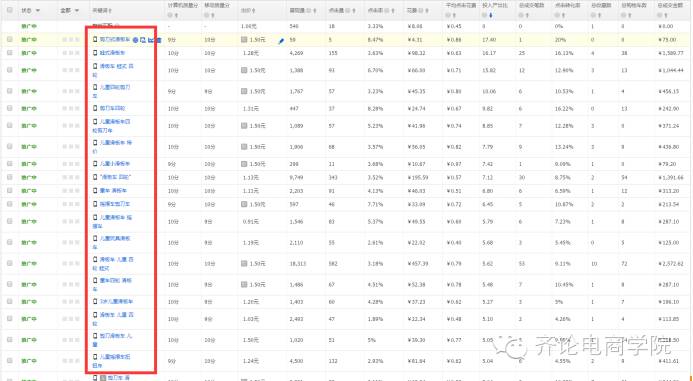Click the ¥1,391.66 total amount cell
The height and width of the screenshot is (381, 693).
(670, 178)
